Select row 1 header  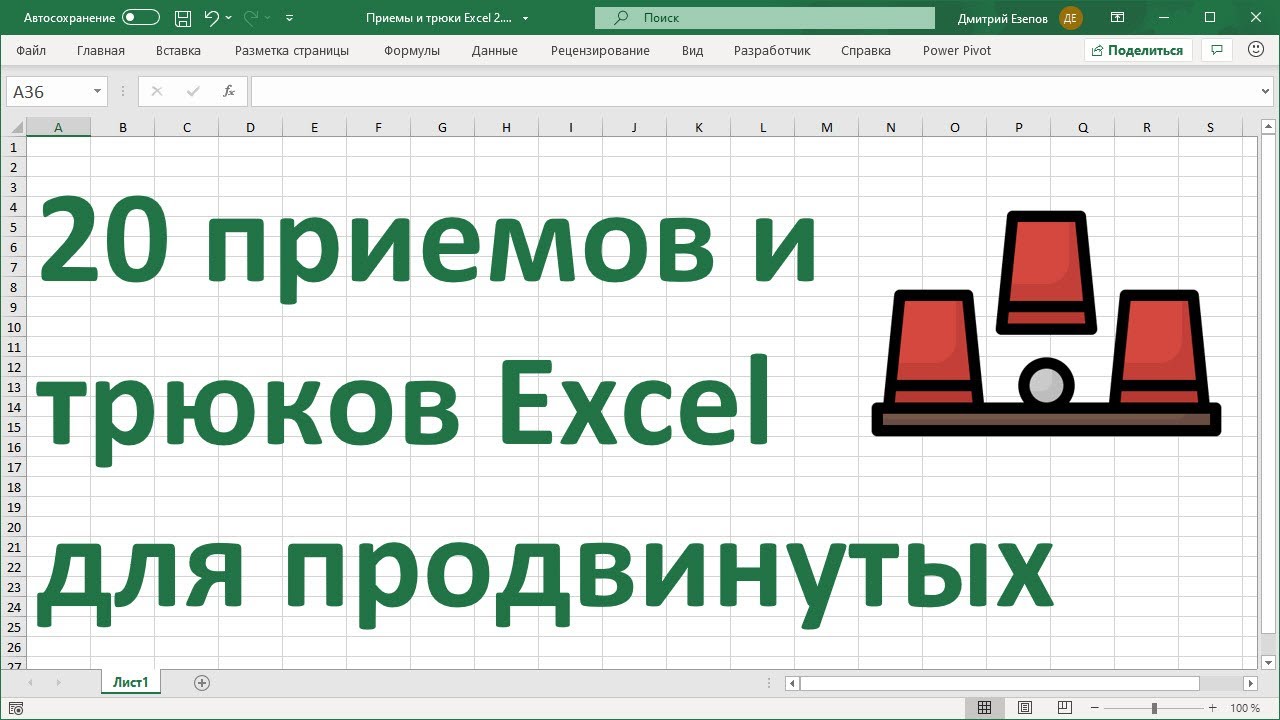pyautogui.click(x=13, y=147)
